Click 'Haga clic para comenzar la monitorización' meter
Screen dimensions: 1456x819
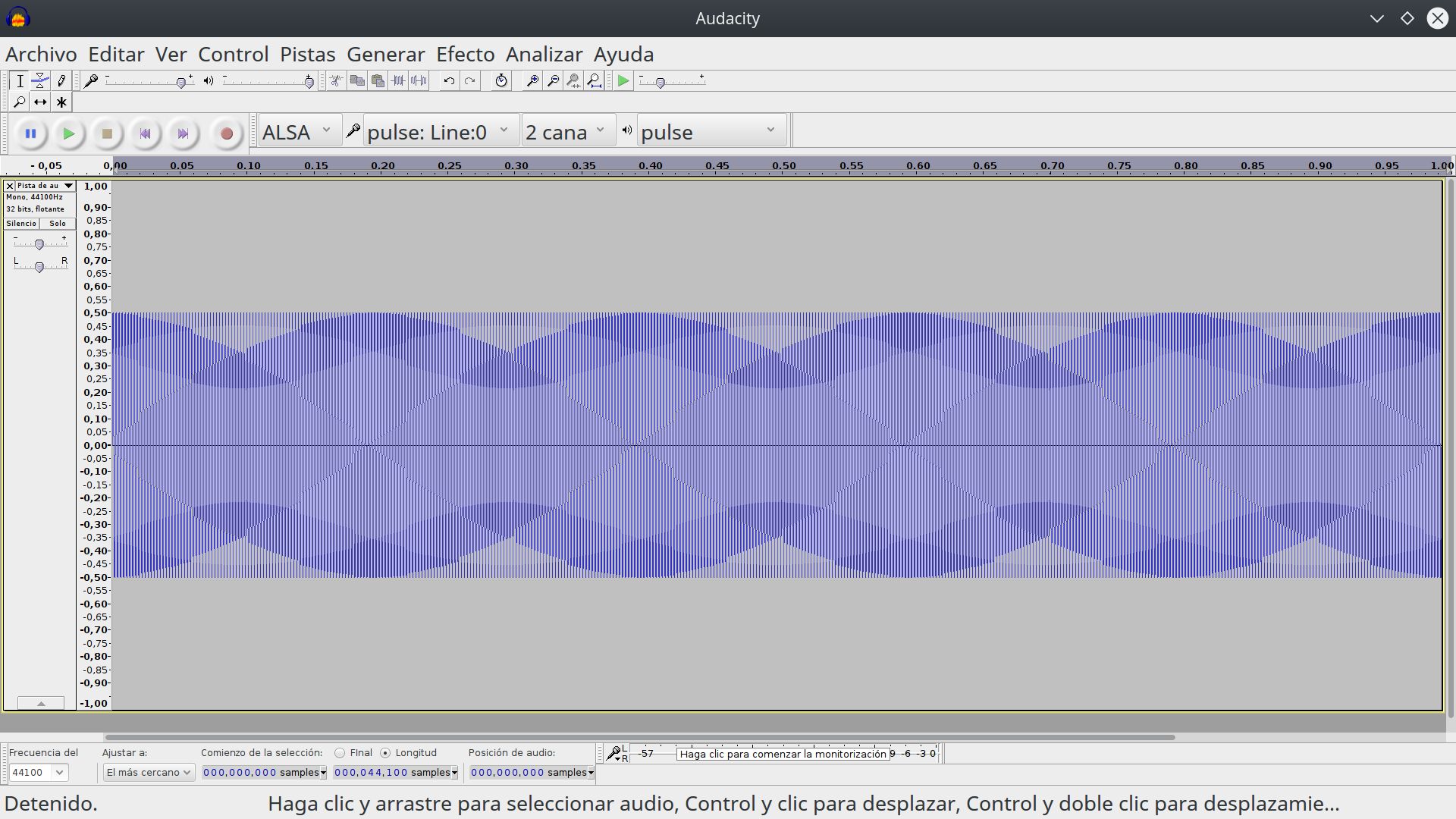click(783, 754)
